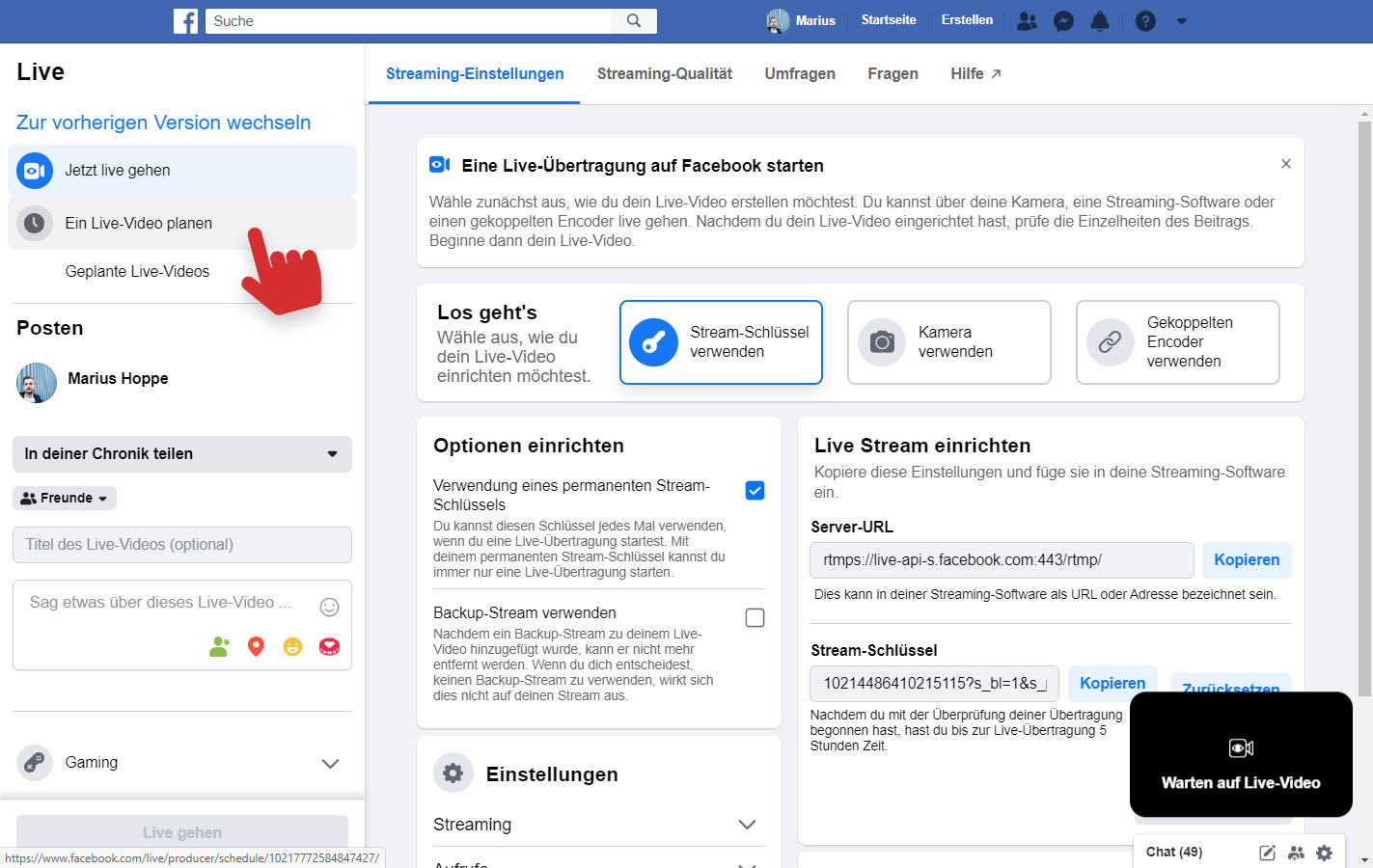Go to Startseite in top bar
1373x868 pixels.
[889, 20]
